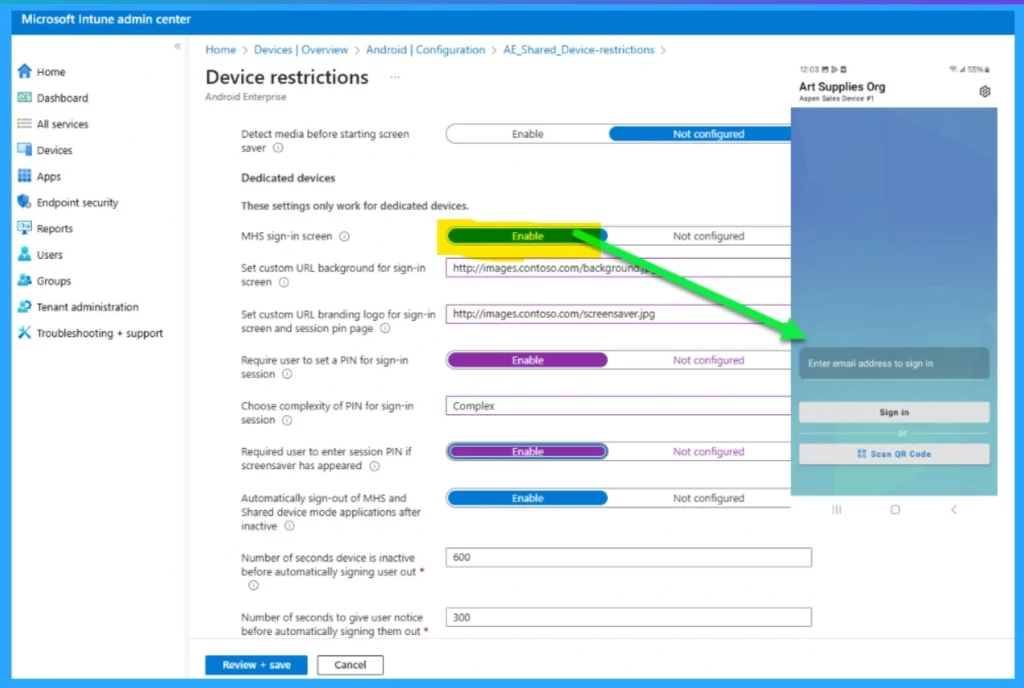
Task: Show info for seconds inactive before sign-out
Action: tap(253, 586)
